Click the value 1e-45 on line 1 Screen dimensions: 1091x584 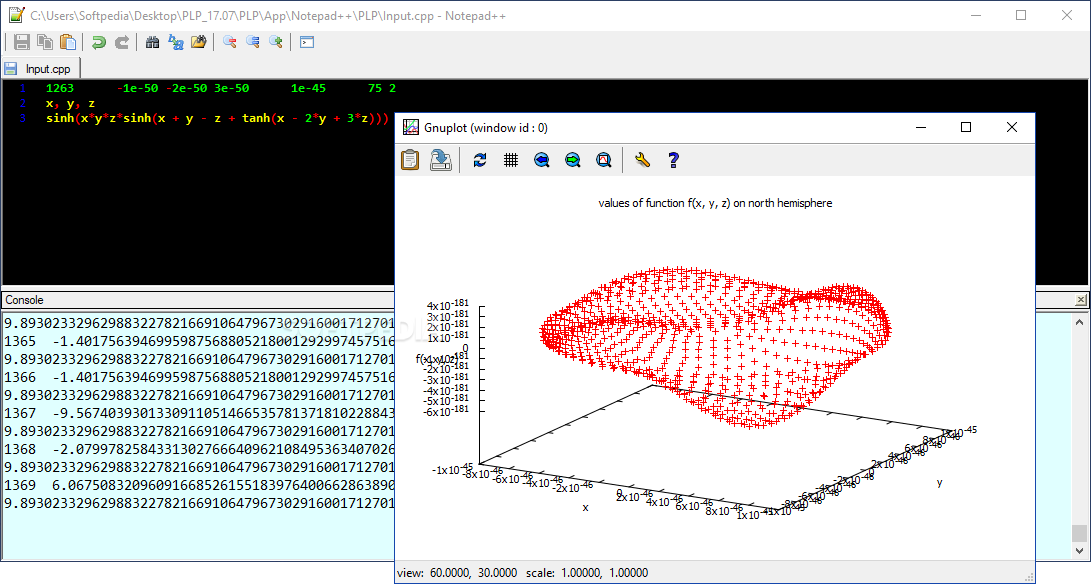[308, 88]
